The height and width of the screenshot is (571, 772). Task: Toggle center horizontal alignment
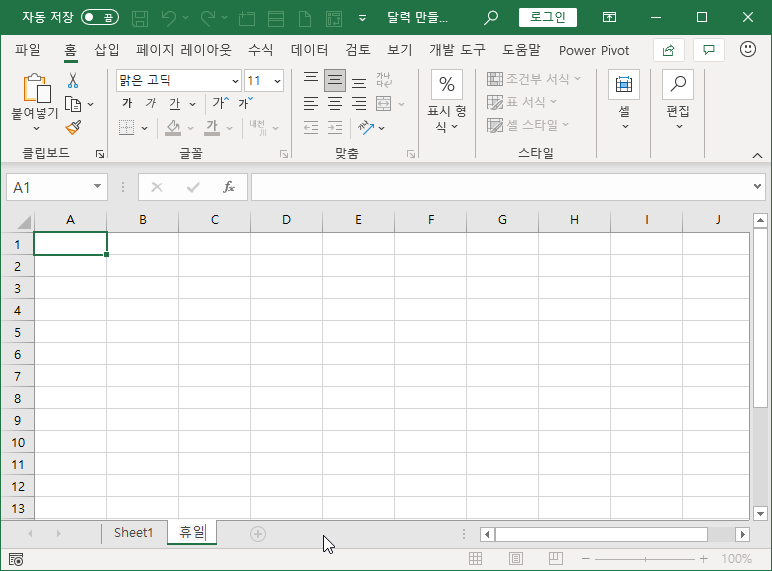click(335, 103)
